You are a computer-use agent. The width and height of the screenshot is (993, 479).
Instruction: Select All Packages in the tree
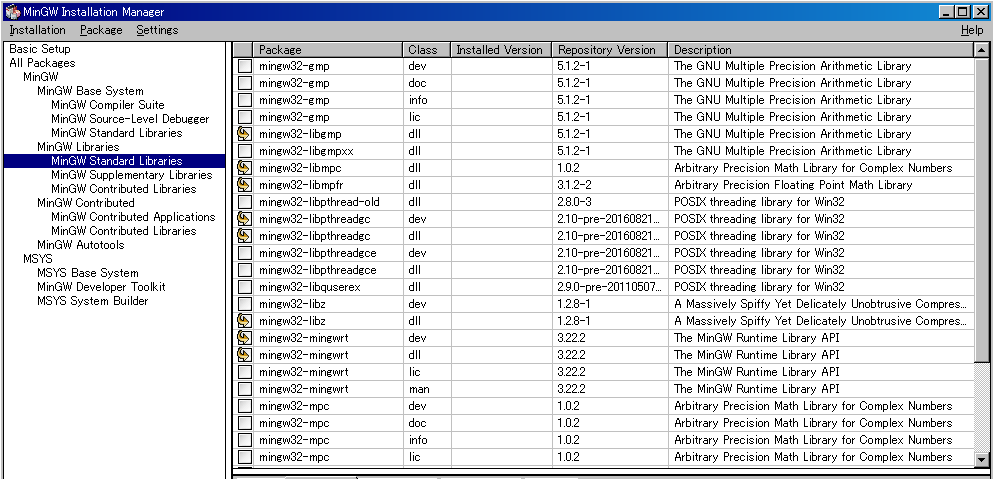coord(42,63)
